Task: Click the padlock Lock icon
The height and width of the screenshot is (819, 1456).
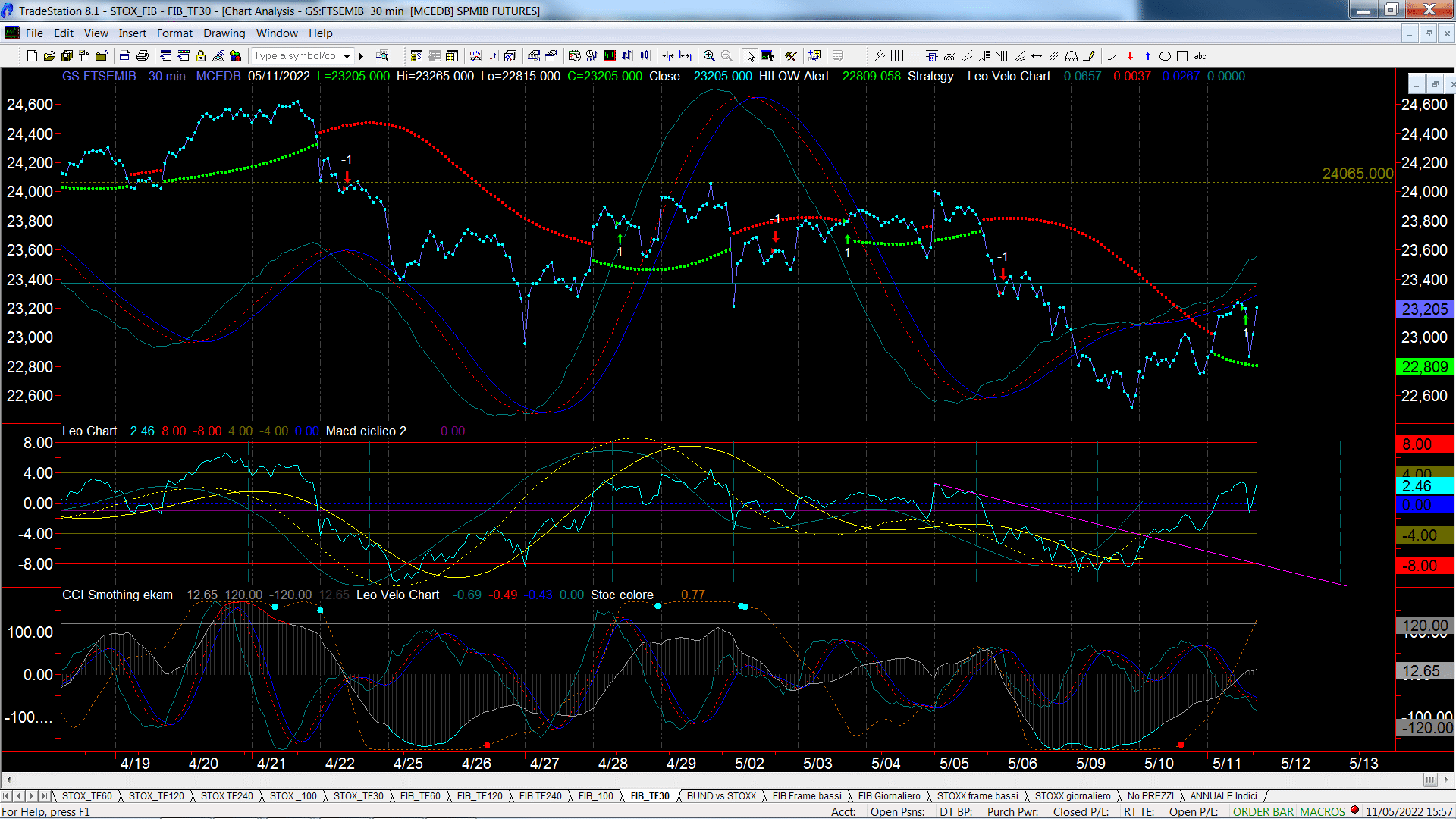Action: click(201, 55)
